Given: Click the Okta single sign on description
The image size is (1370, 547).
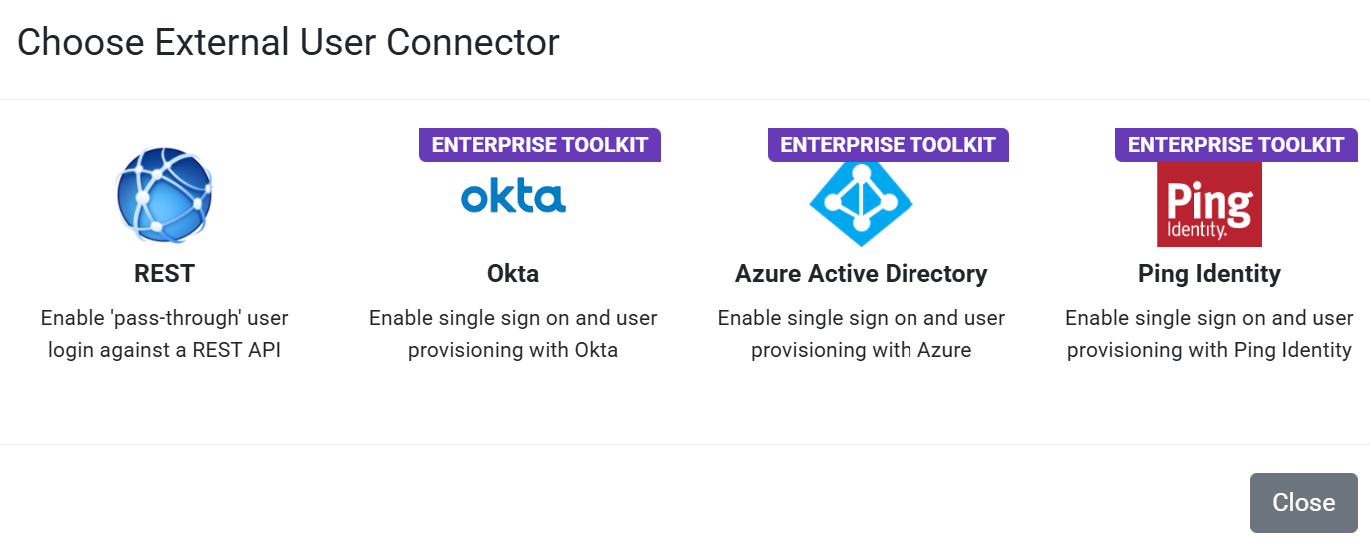Looking at the screenshot, I should tap(513, 334).
